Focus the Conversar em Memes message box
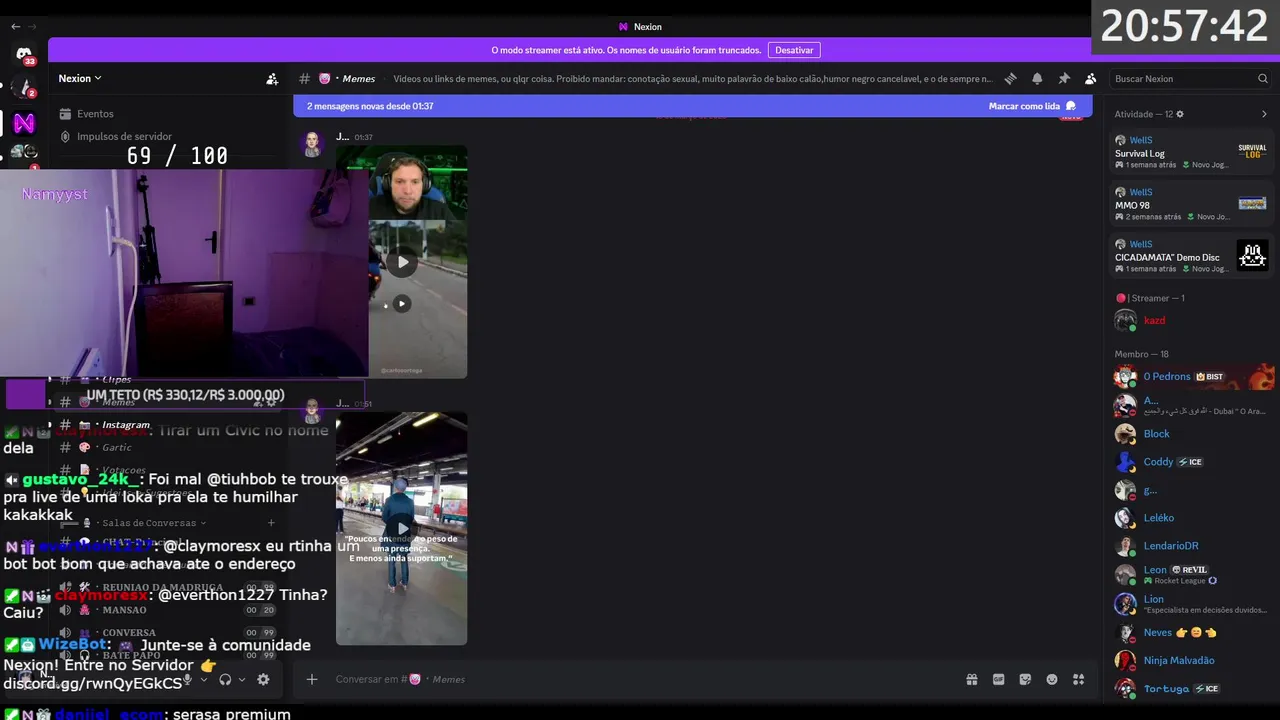Screen dimensions: 1280x720 point(640,680)
